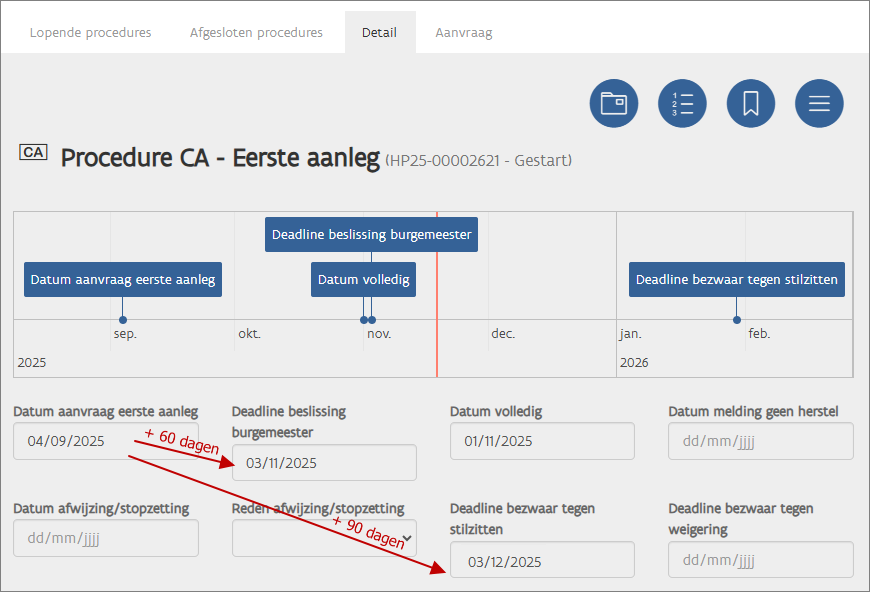Select Deadline beslissing burgemeester timeline label
Screen dimensions: 870x592
pyautogui.click(x=371, y=234)
